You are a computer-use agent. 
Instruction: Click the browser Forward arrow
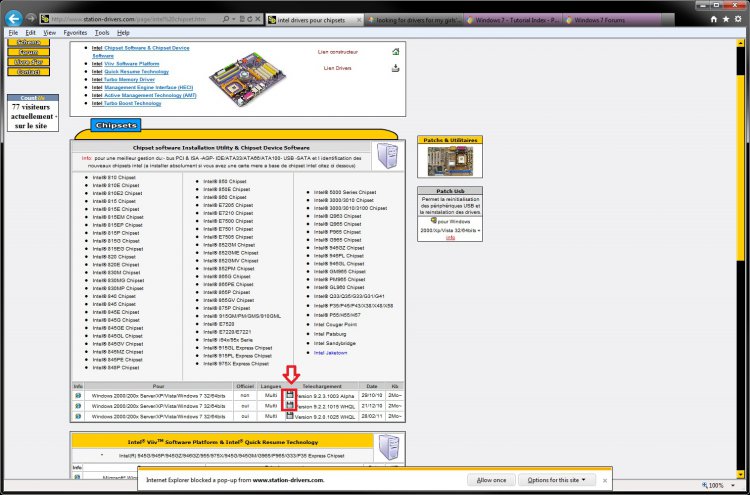[31, 18]
